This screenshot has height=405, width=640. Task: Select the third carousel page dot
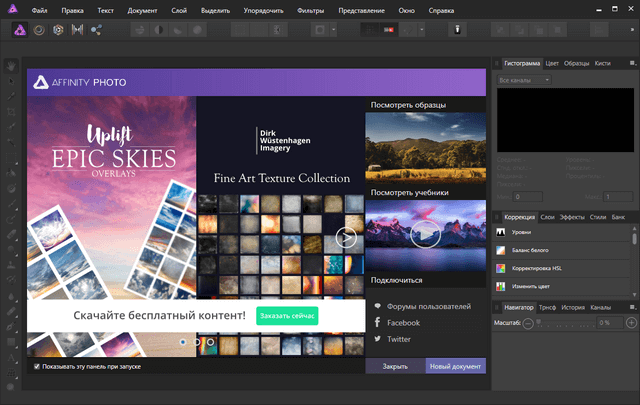pos(210,342)
